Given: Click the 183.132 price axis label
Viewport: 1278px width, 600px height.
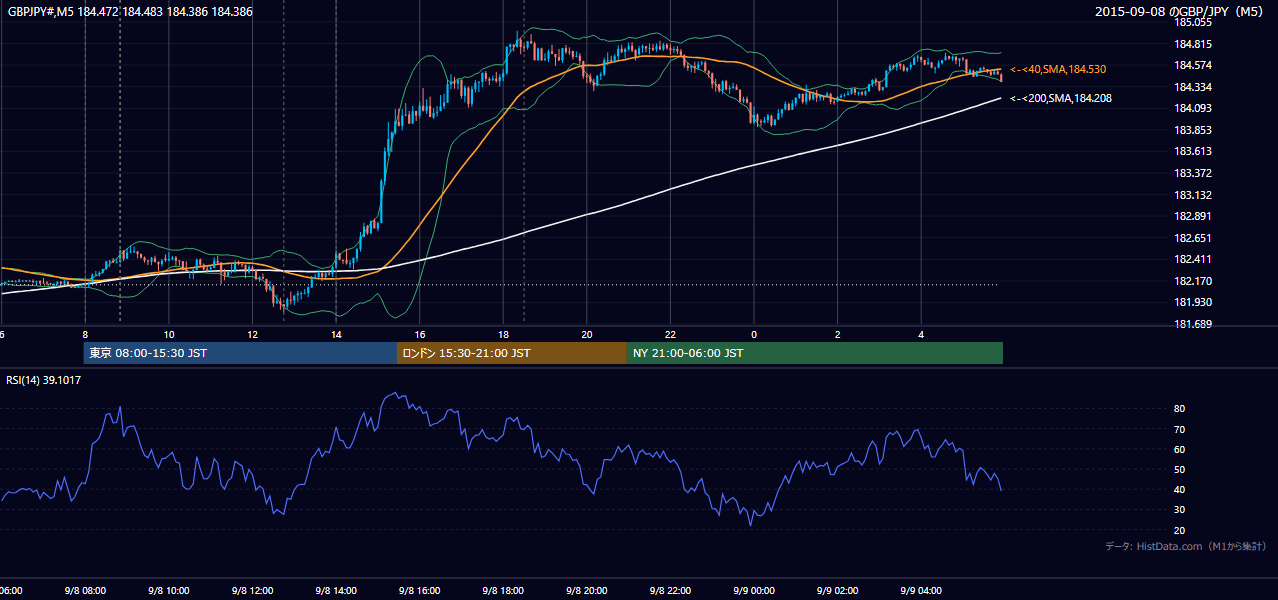Looking at the screenshot, I should 1193,195.
